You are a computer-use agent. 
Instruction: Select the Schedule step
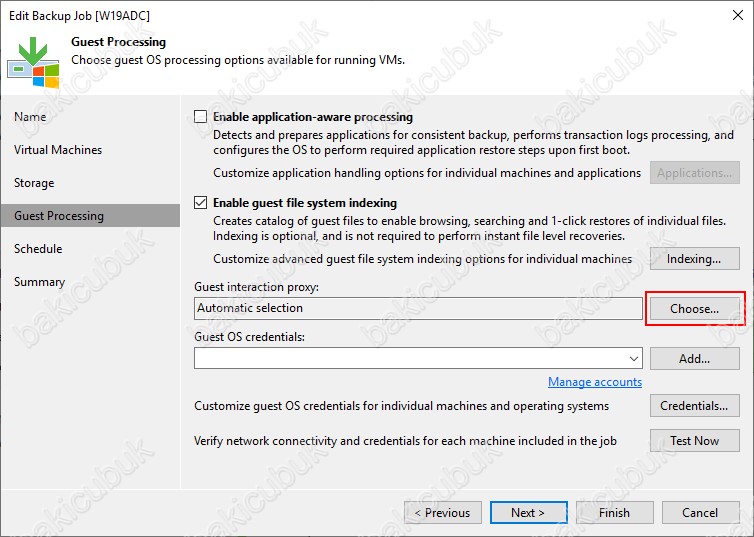pos(38,249)
